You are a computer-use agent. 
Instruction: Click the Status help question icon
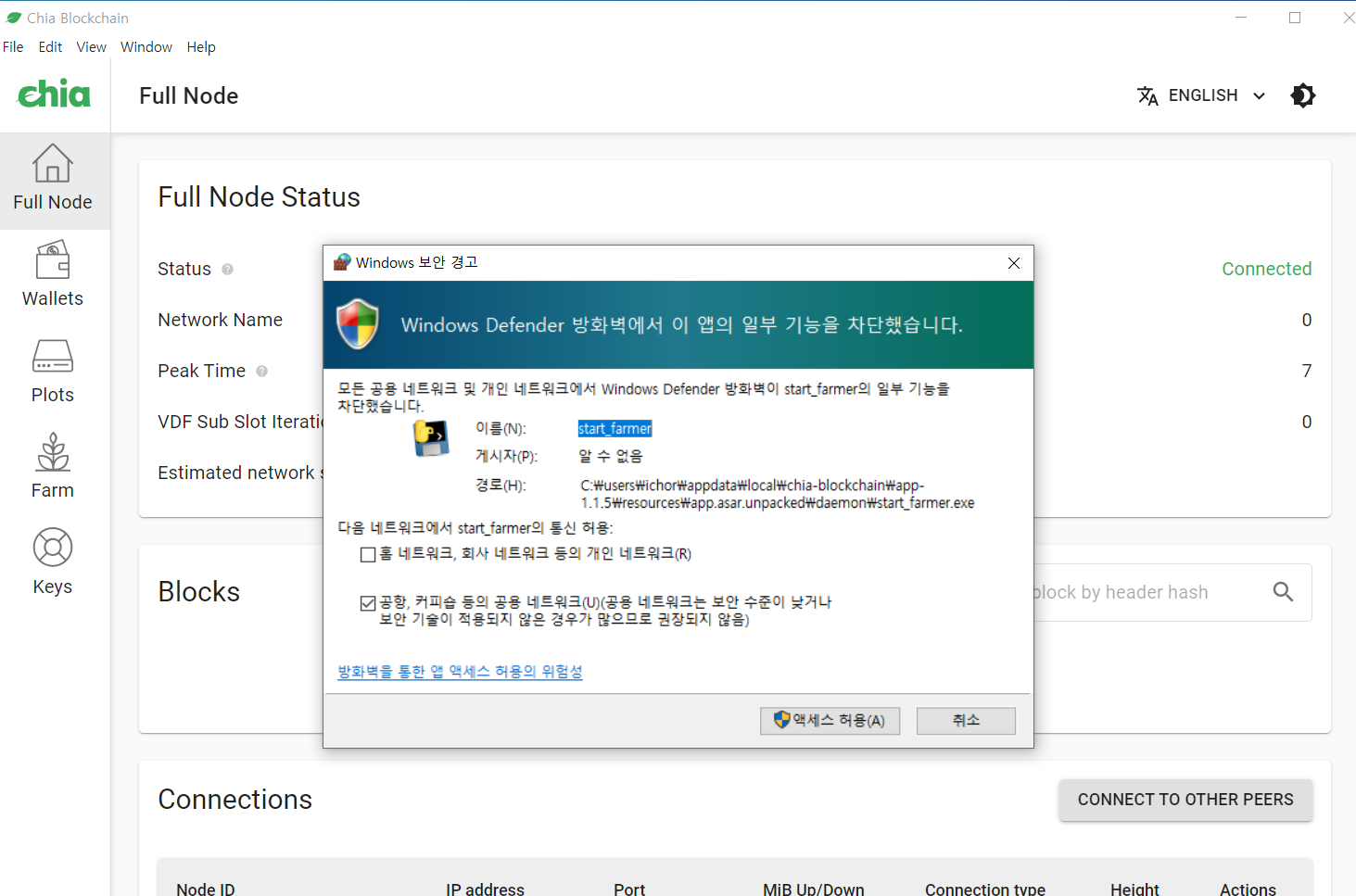coord(227,269)
